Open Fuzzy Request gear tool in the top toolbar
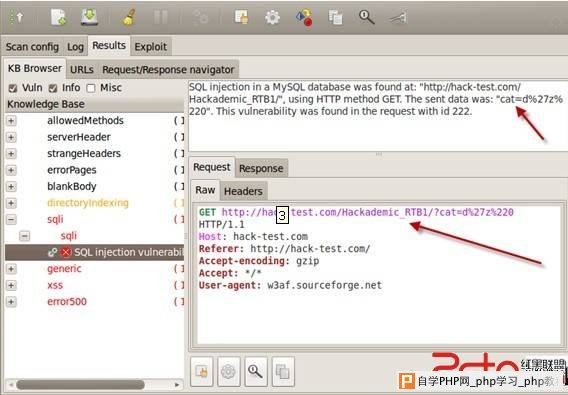568x395 pixels. point(272,17)
